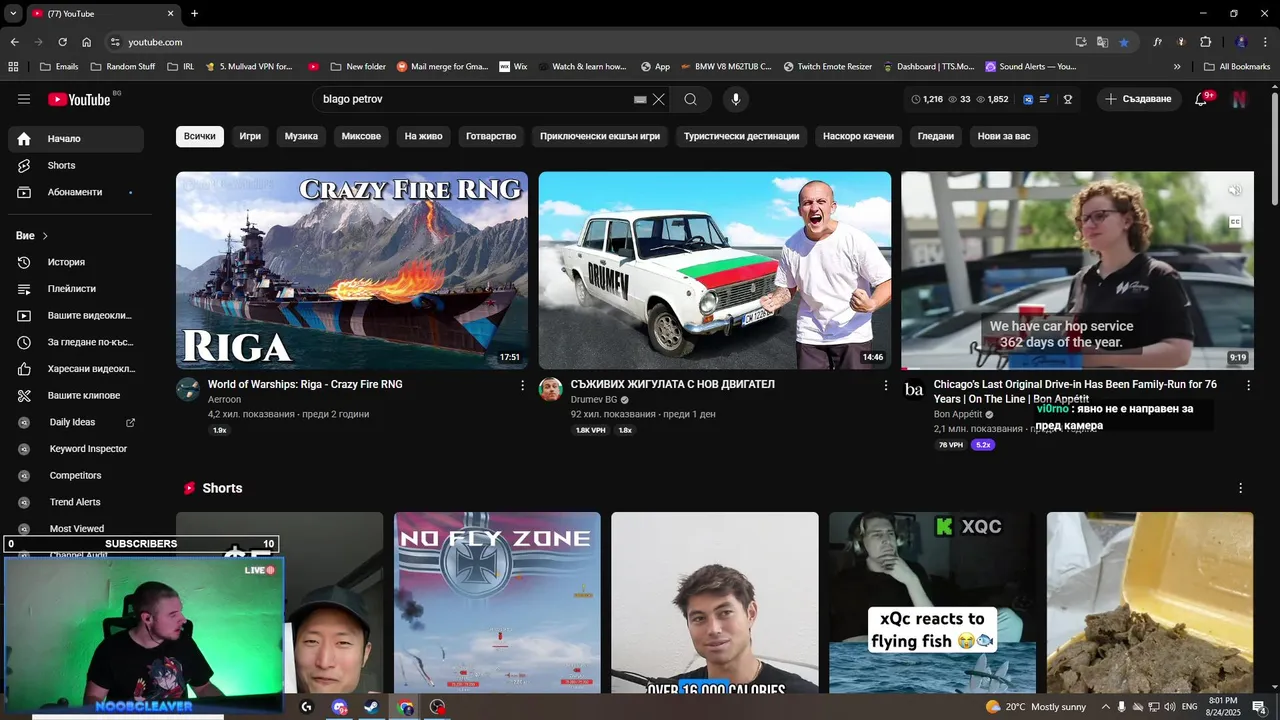The image size is (1280, 720).
Task: Open Chrome three-dot menu
Action: click(x=1265, y=42)
